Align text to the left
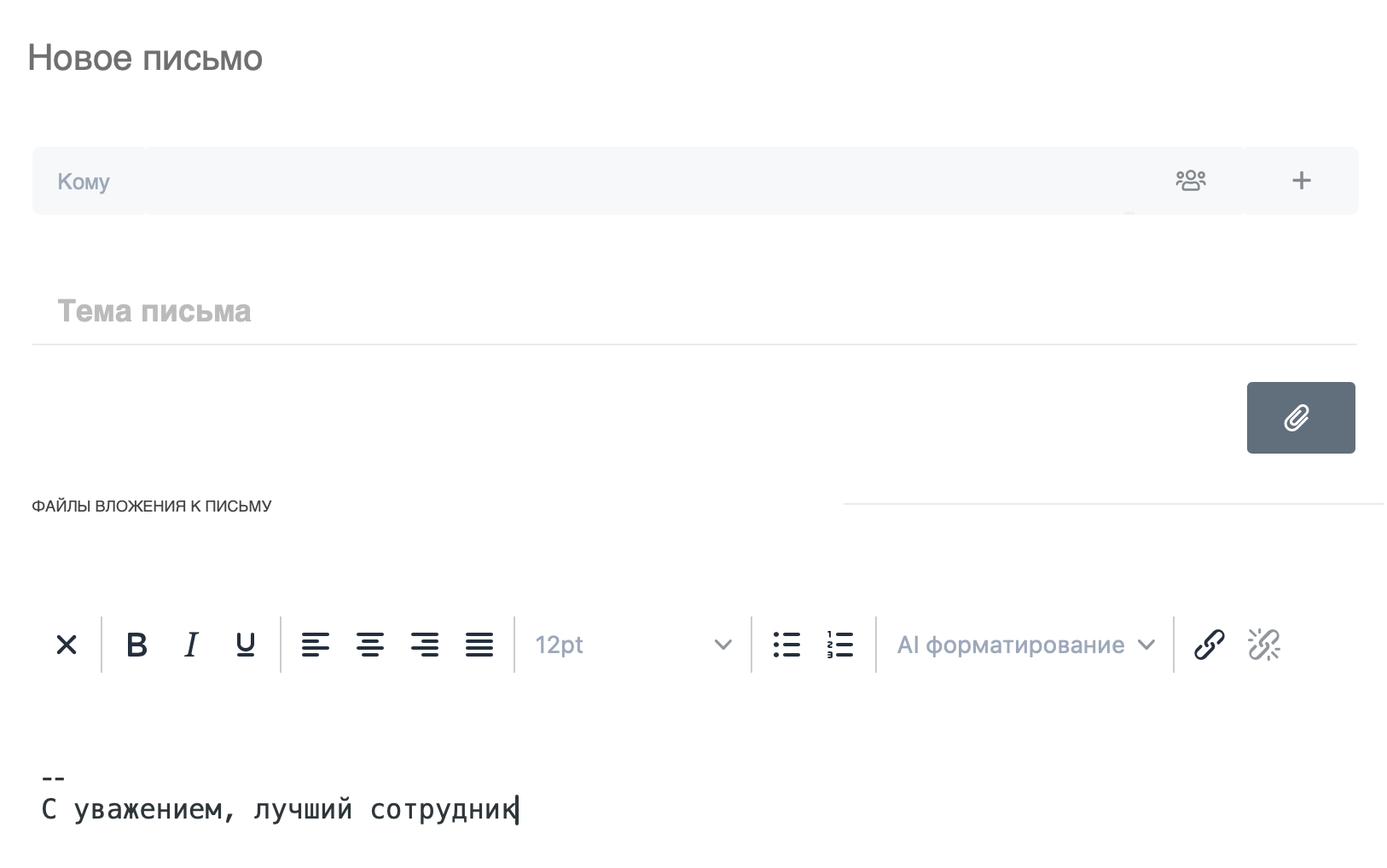Image resolution: width=1387 pixels, height=868 pixels. pyautogui.click(x=316, y=645)
